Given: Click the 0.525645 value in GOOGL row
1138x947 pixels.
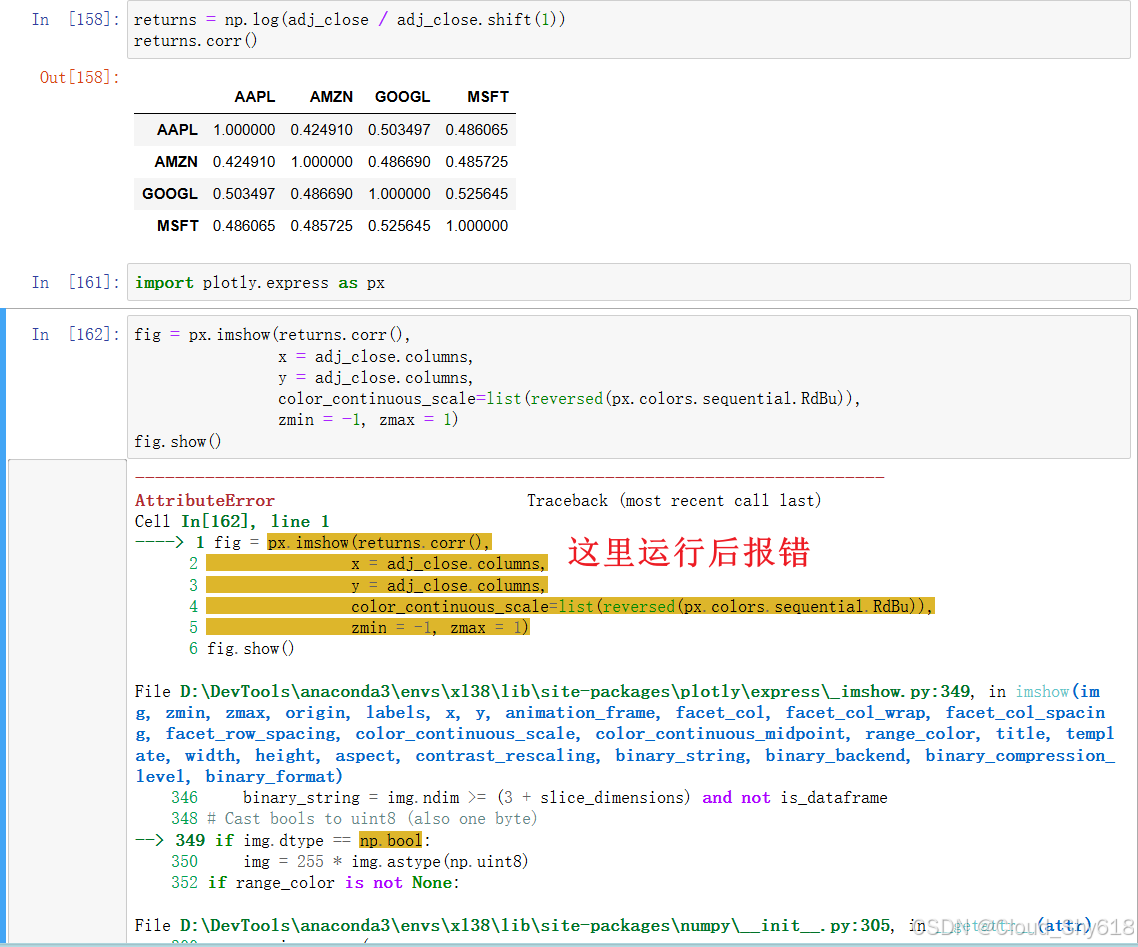Looking at the screenshot, I should point(477,194).
